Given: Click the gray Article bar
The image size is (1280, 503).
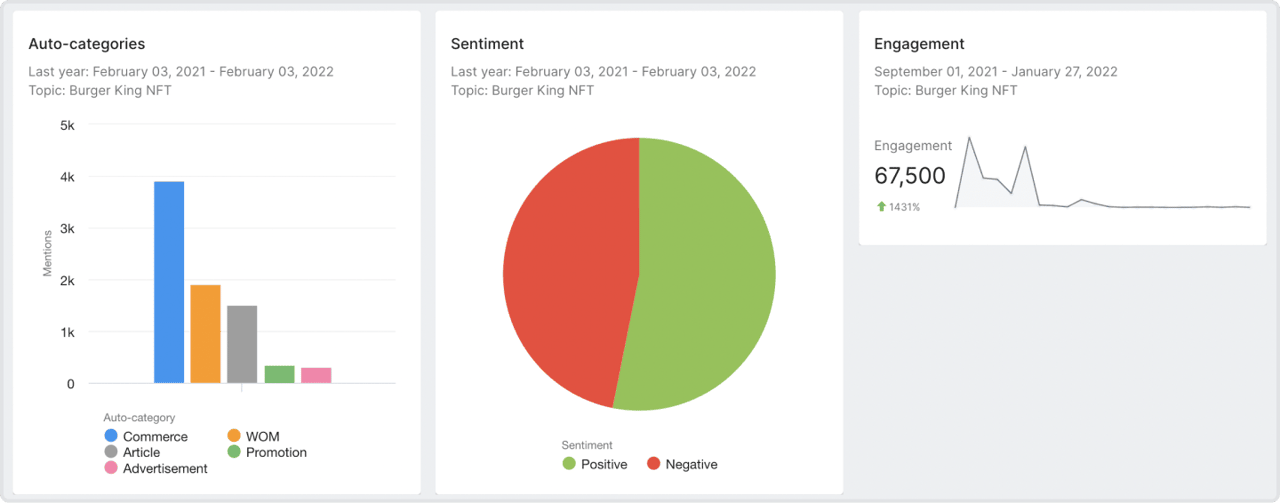Looking at the screenshot, I should click(x=242, y=344).
